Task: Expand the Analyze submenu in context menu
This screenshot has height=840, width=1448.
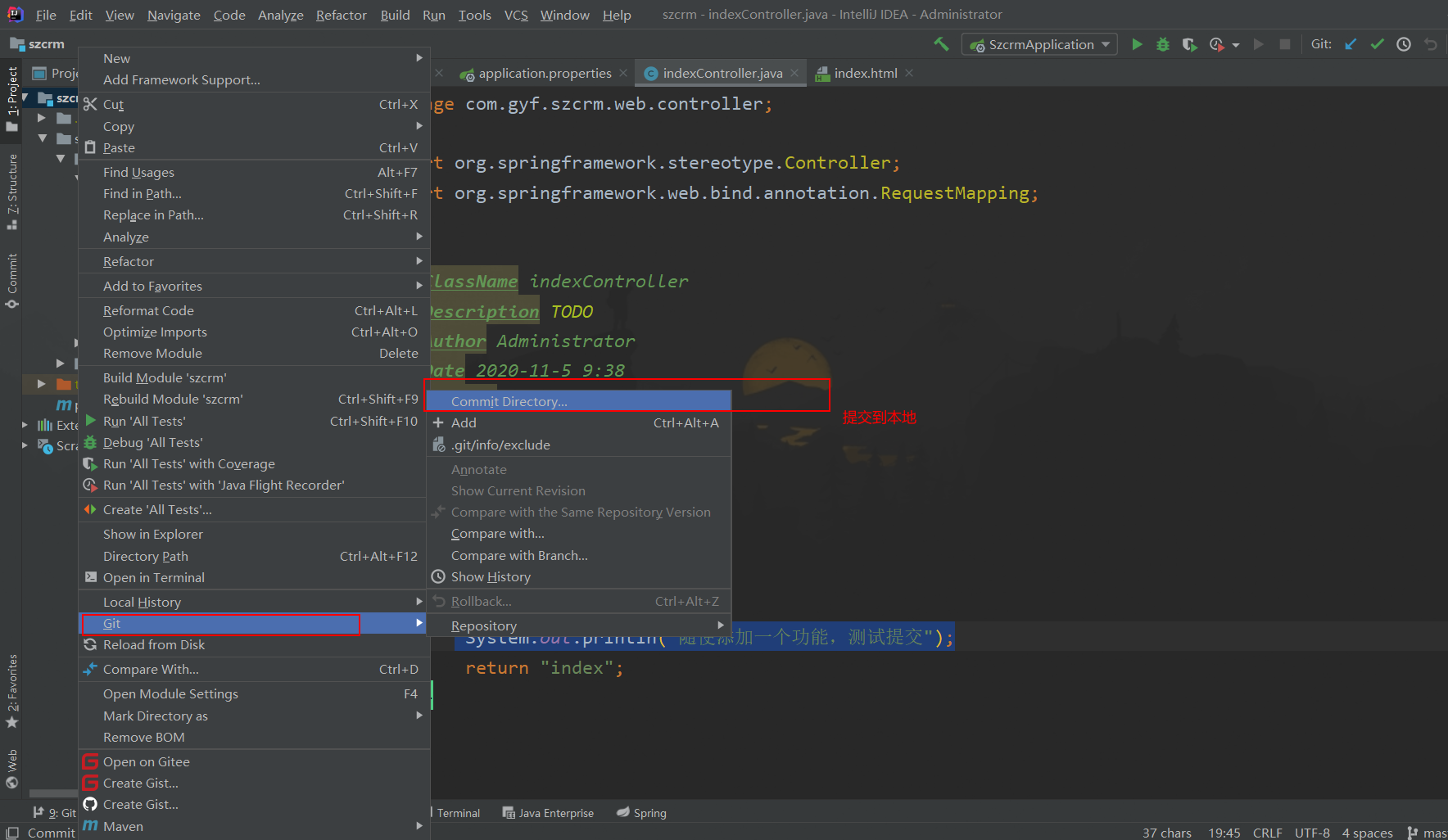Action: pos(254,237)
